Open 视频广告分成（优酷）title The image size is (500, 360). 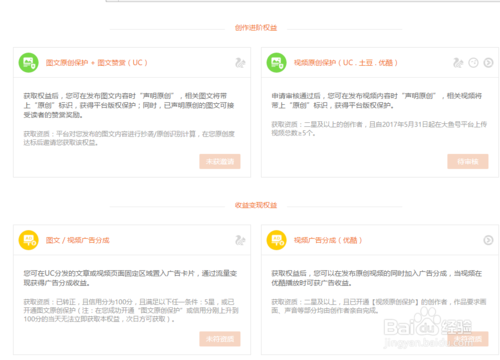coord(328,240)
